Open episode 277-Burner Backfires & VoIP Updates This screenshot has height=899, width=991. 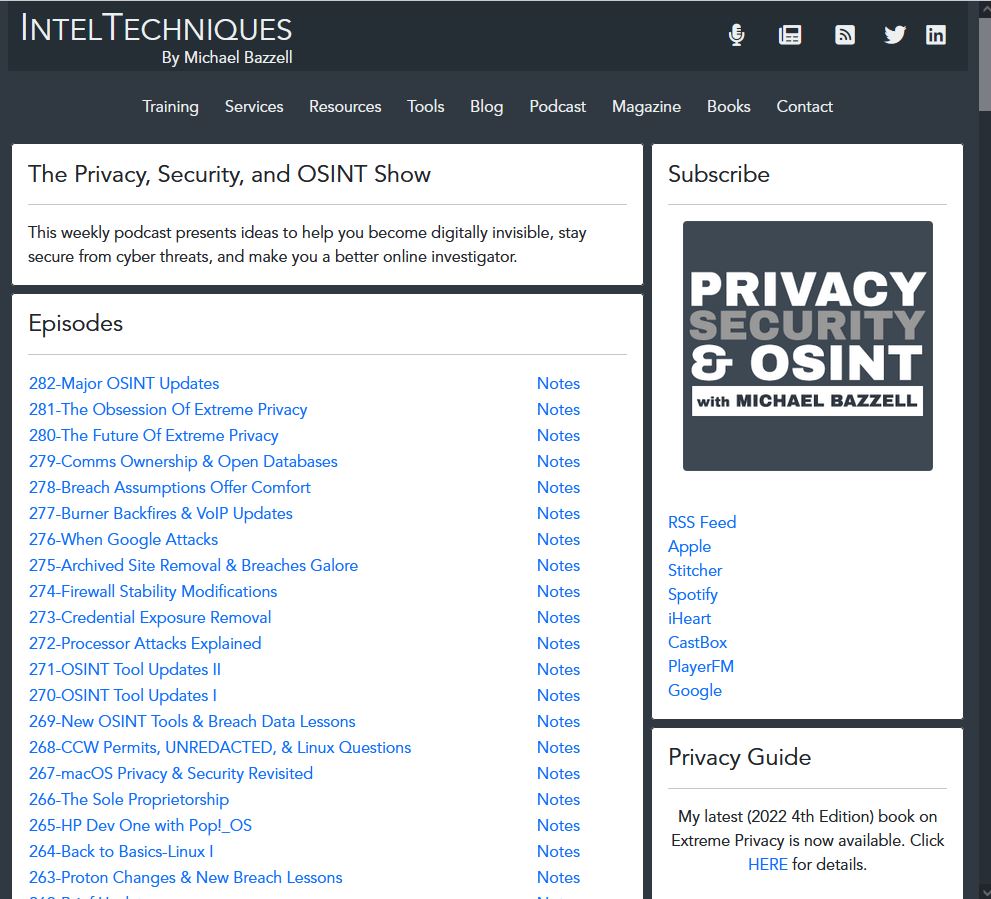click(x=161, y=513)
